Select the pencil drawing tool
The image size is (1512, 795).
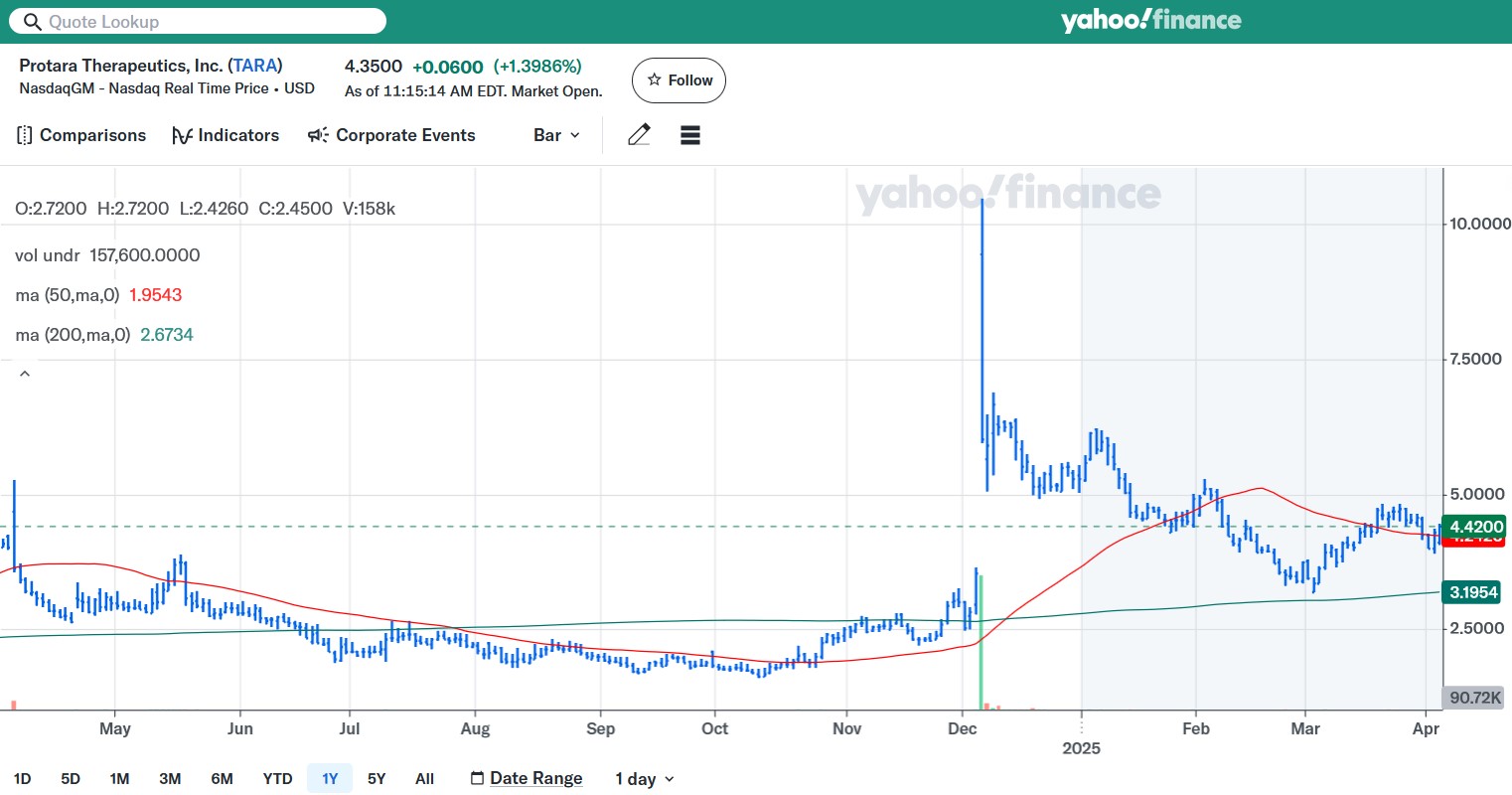pyautogui.click(x=639, y=135)
